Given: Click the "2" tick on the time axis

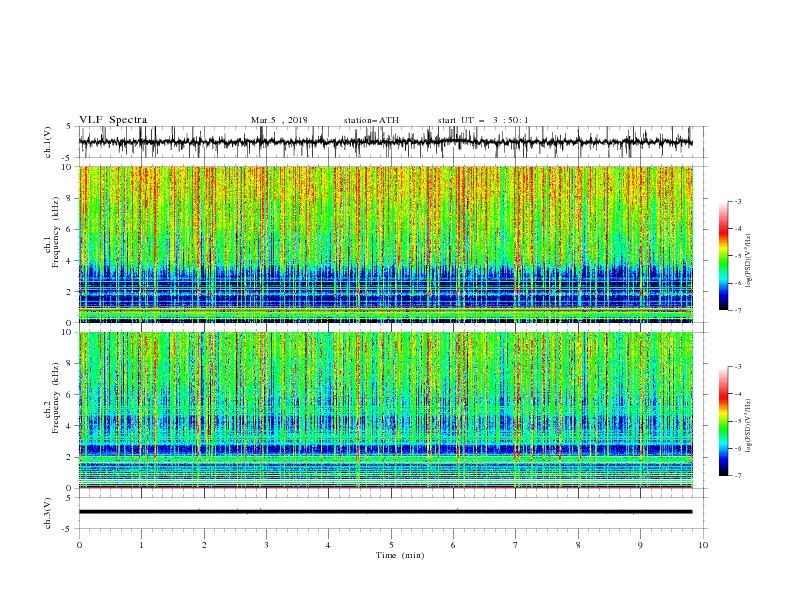Looking at the screenshot, I should coord(204,545).
